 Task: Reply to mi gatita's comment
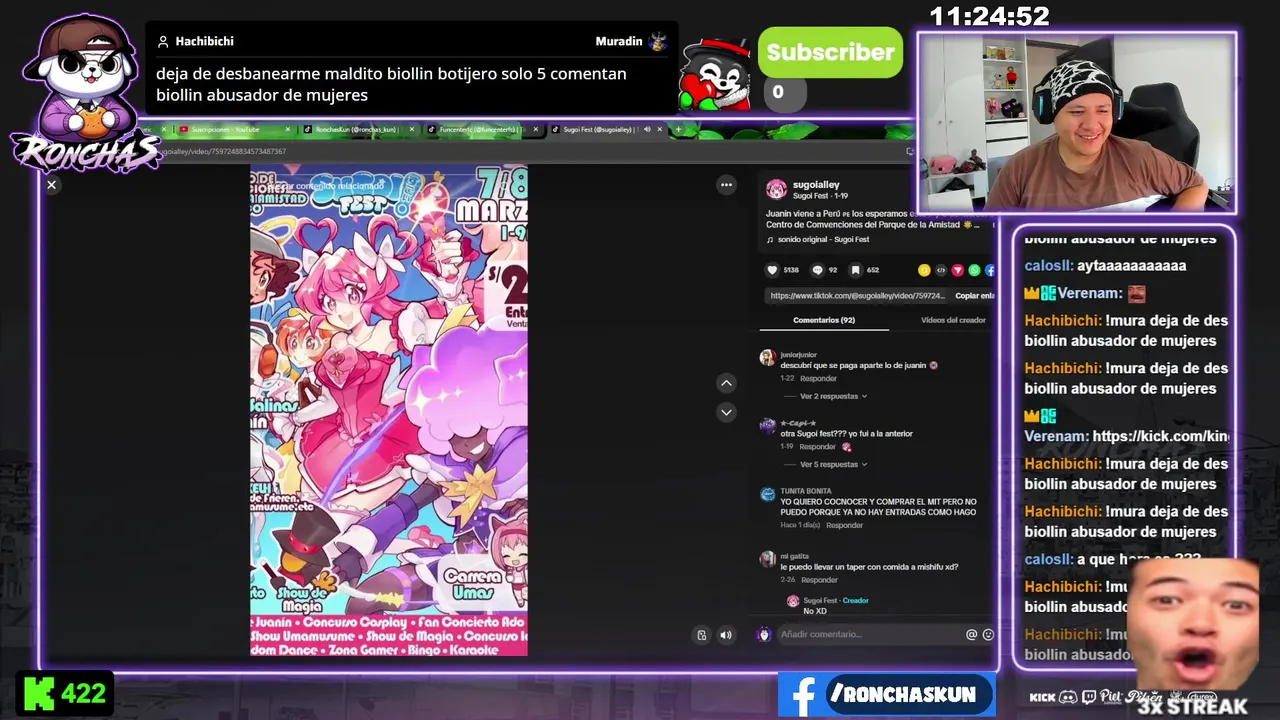pos(819,579)
